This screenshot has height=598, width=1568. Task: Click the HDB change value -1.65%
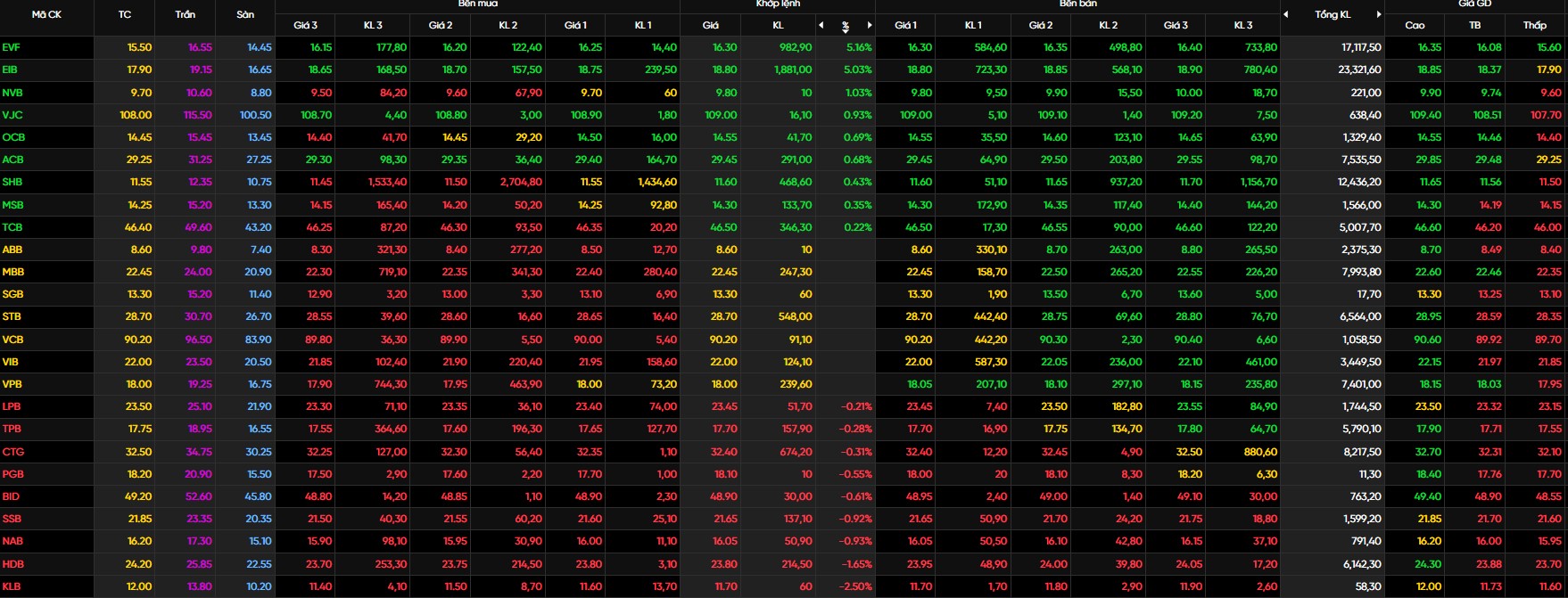coord(856,564)
